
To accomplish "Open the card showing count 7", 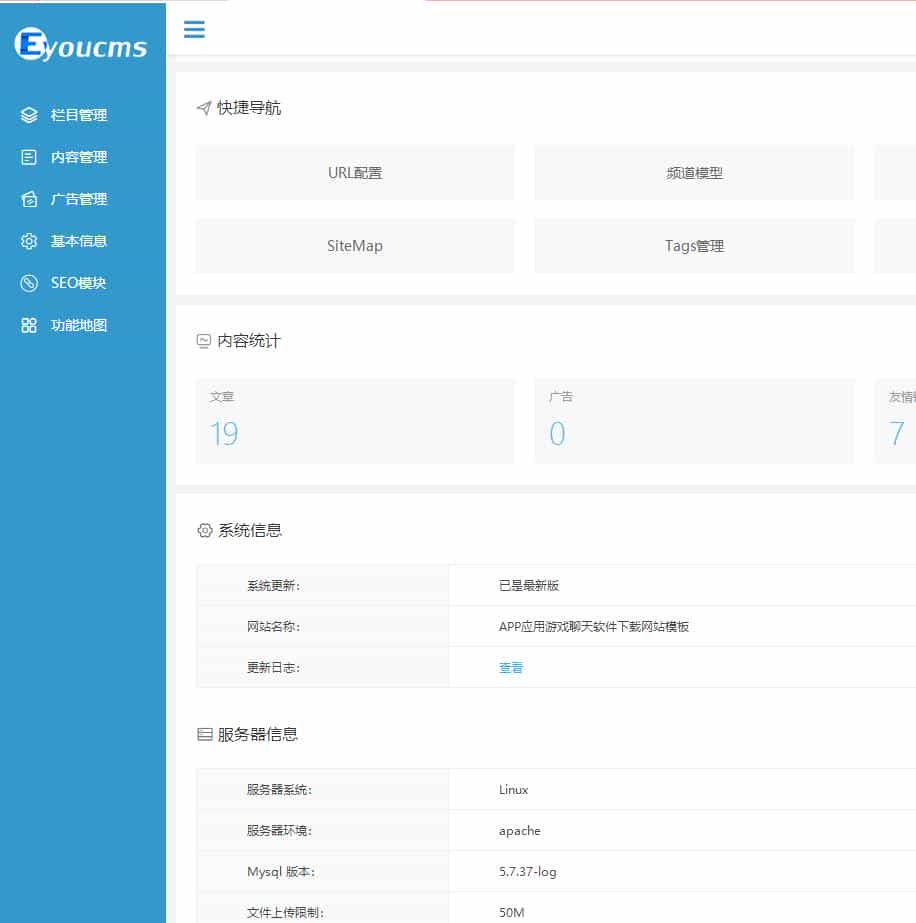I will coord(895,421).
